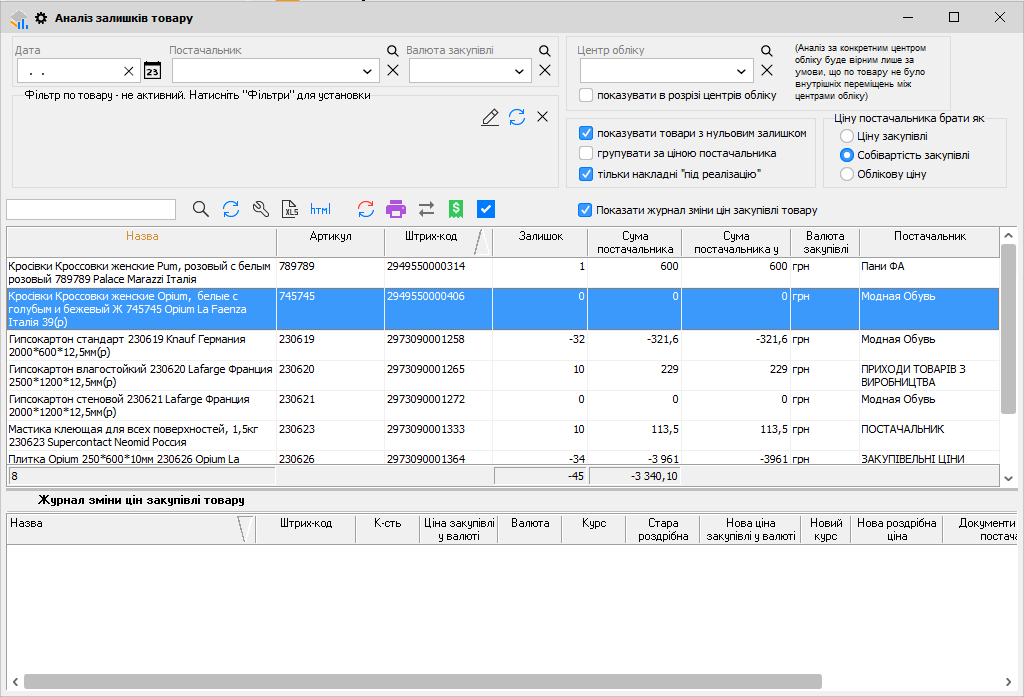Export the table to HTML
The height and width of the screenshot is (697, 1024).
pyautogui.click(x=320, y=209)
